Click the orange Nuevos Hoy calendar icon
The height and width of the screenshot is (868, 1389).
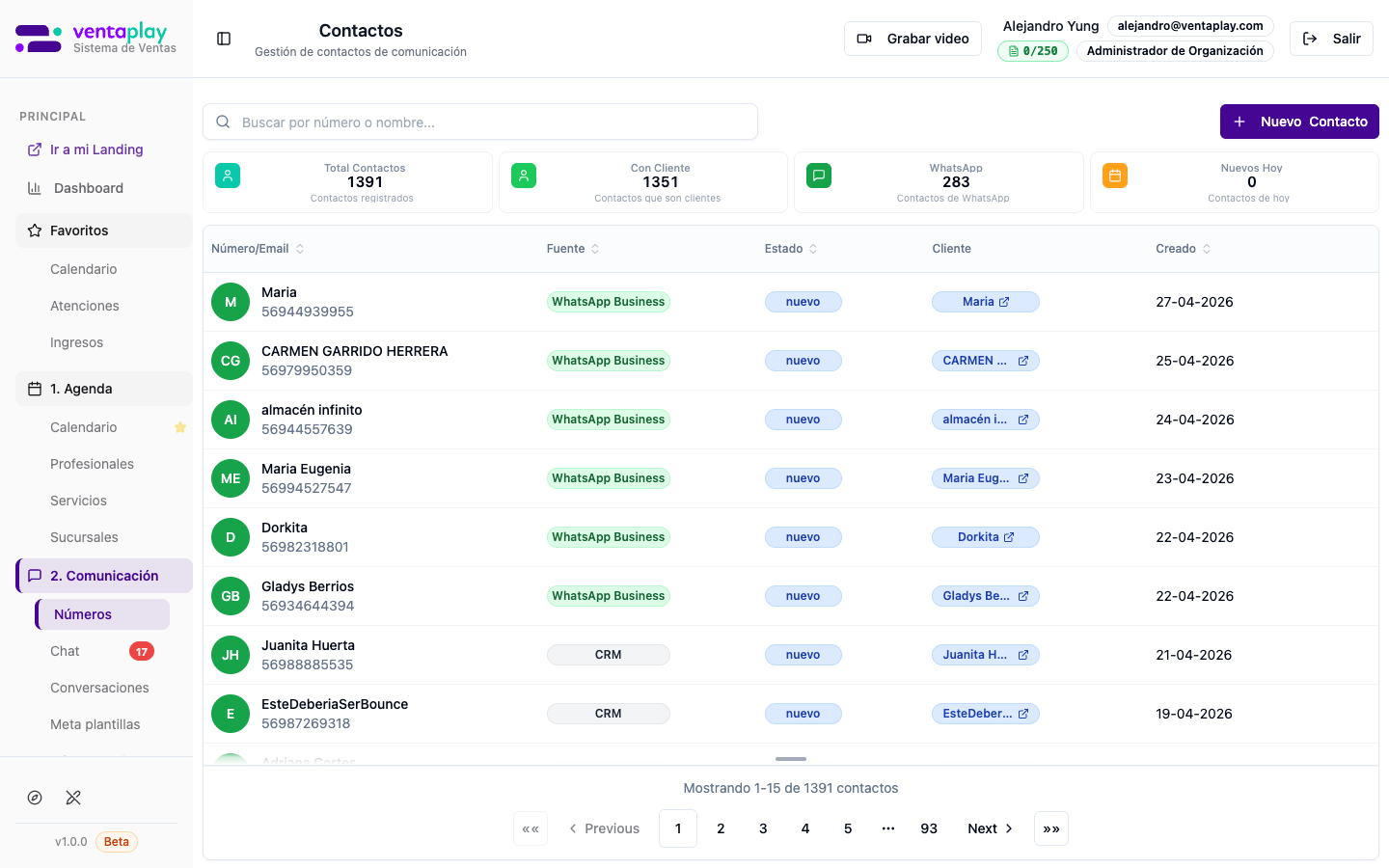1115,176
